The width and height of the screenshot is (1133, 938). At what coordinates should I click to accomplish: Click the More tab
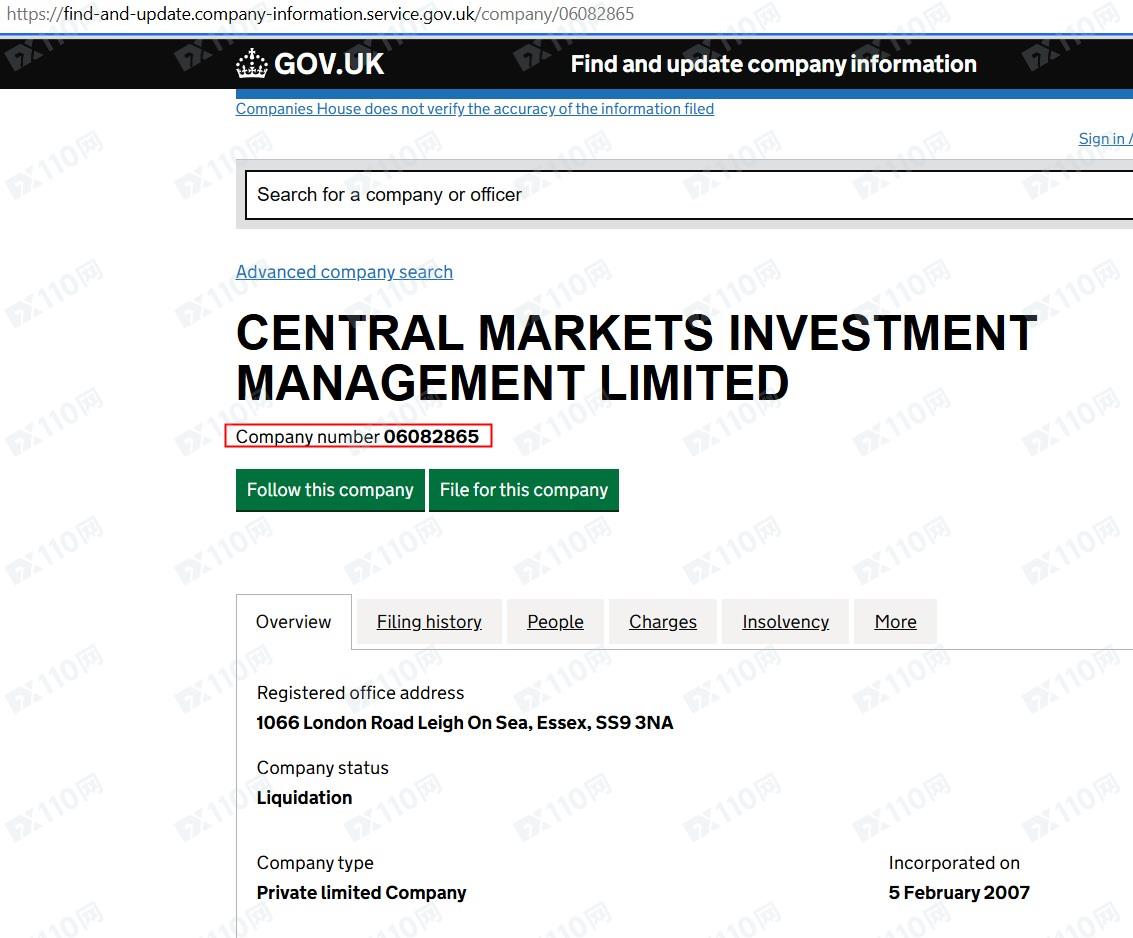point(895,621)
